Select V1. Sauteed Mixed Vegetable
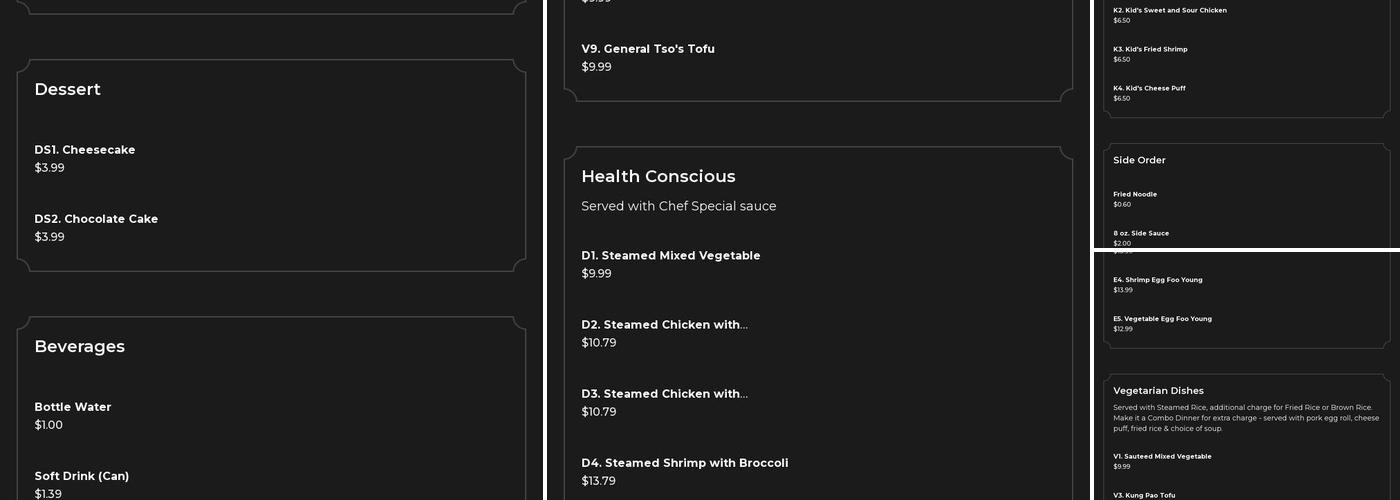Viewport: 1400px width, 500px height. pos(1162,456)
